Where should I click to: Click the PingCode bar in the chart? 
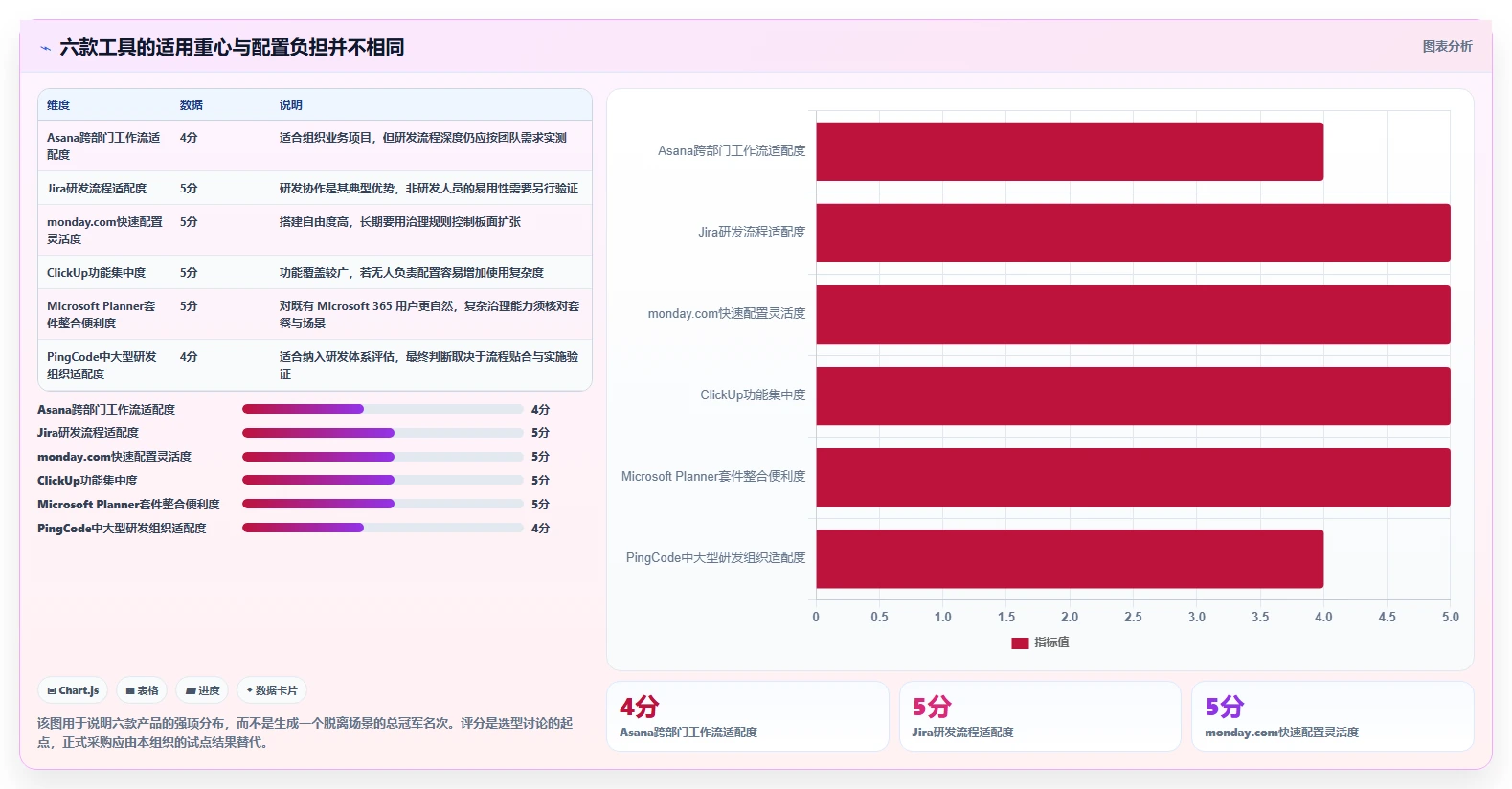coord(1070,559)
